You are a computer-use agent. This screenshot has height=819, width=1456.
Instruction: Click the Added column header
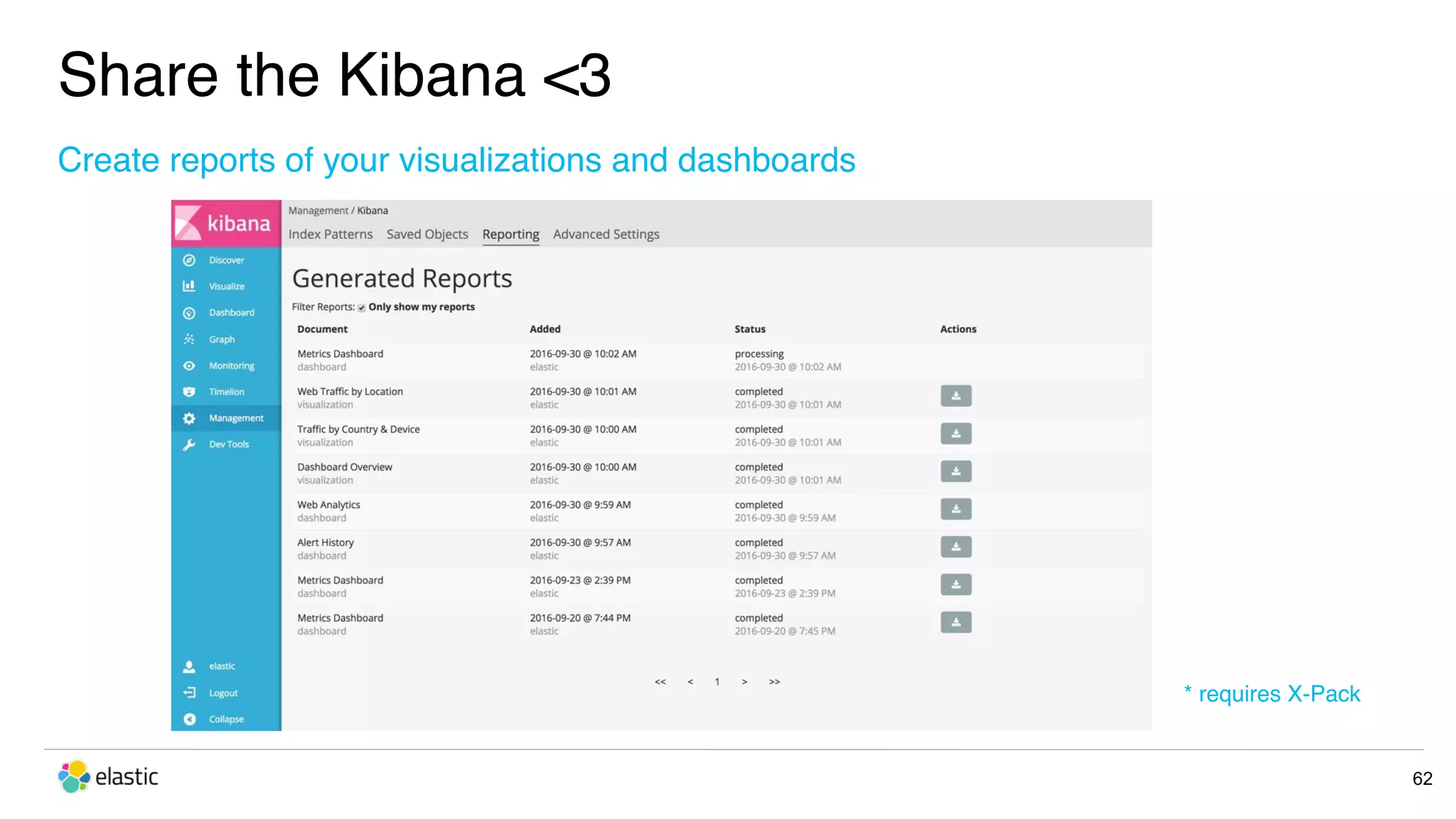pos(545,329)
